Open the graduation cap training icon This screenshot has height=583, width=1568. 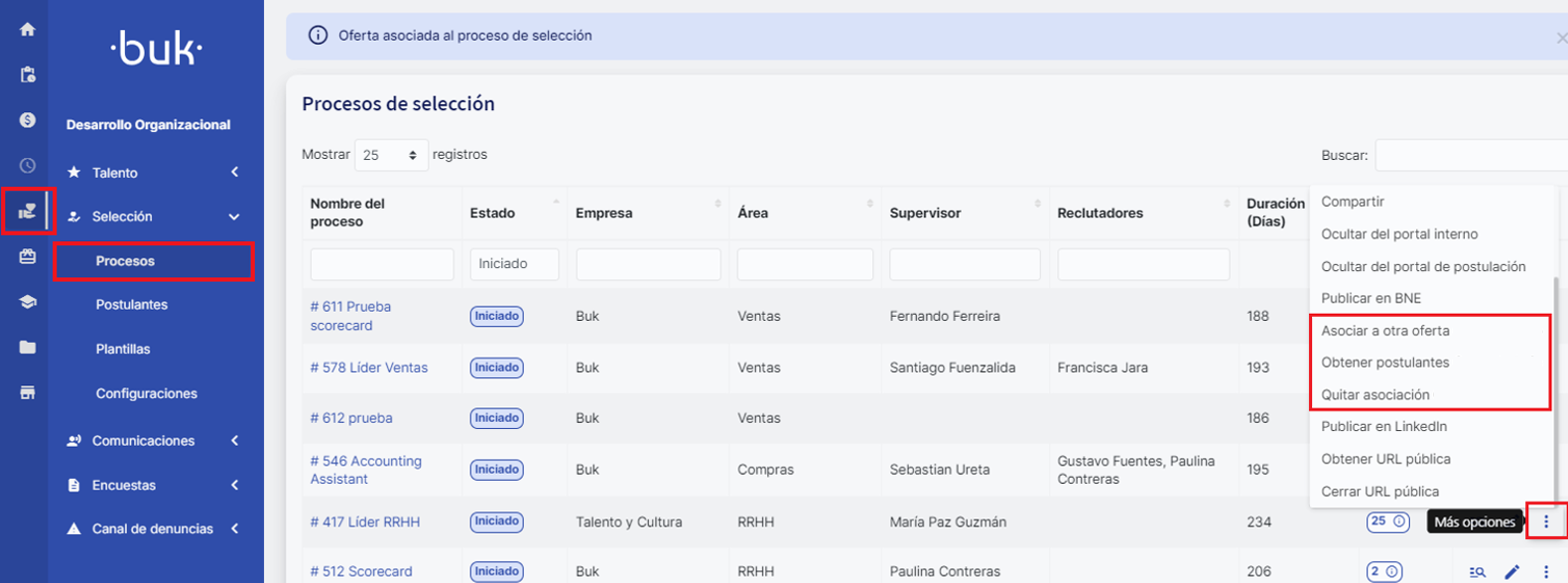(27, 302)
